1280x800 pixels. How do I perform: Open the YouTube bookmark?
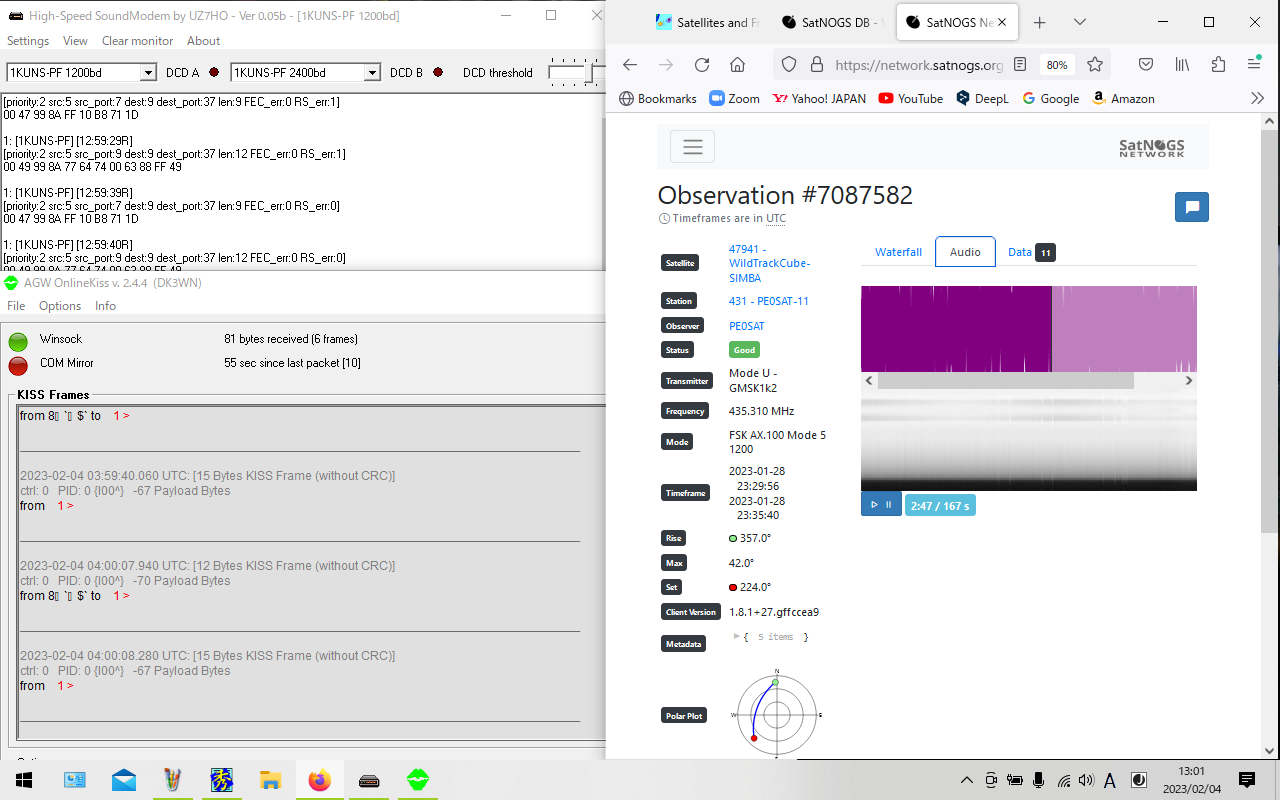point(910,98)
